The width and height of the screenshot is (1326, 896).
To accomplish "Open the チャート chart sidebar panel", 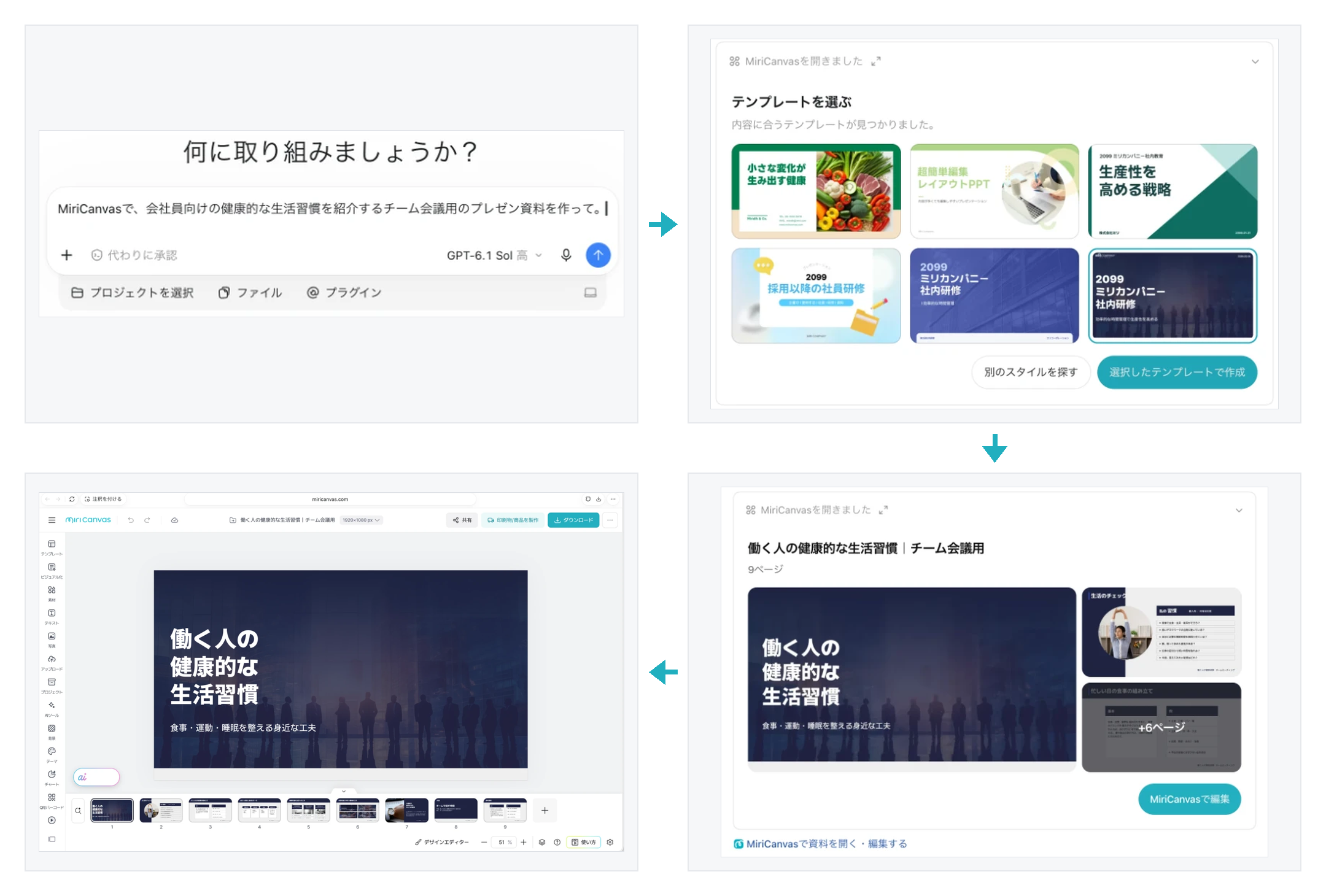I will click(x=52, y=778).
